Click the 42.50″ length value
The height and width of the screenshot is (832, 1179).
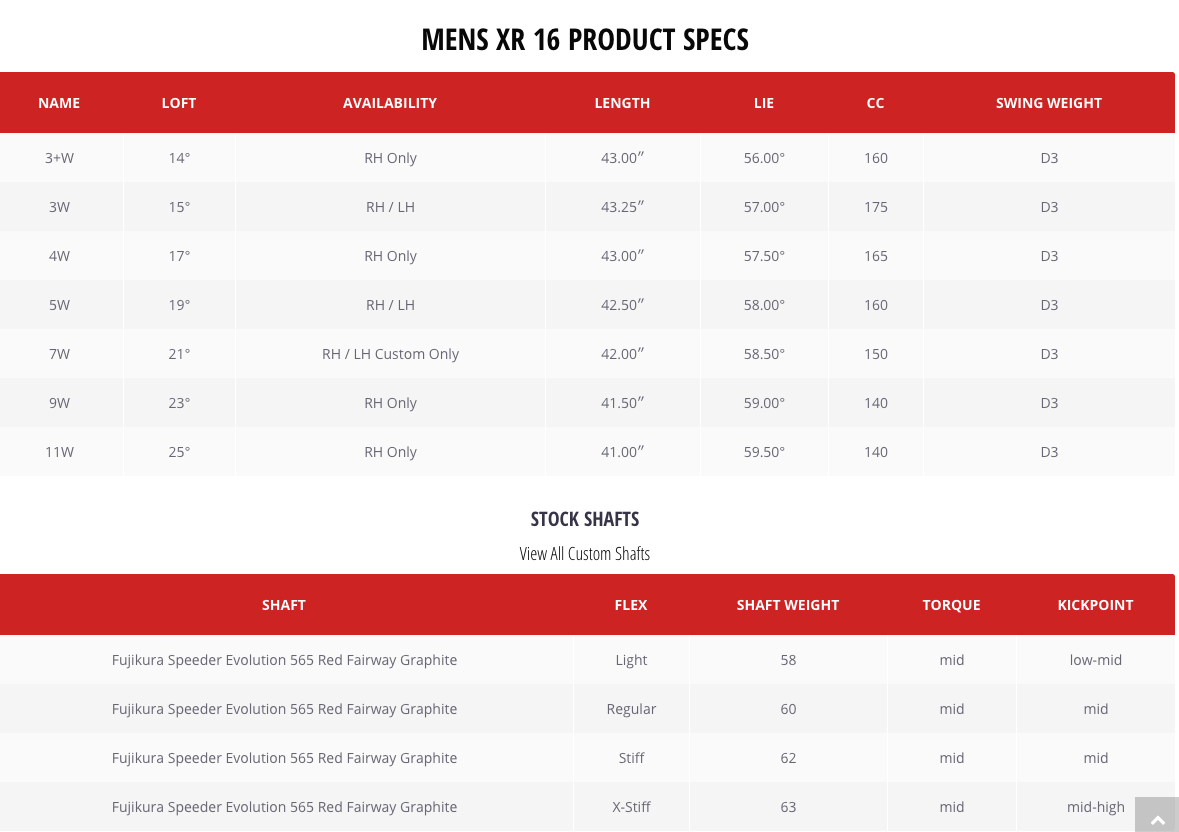[623, 304]
